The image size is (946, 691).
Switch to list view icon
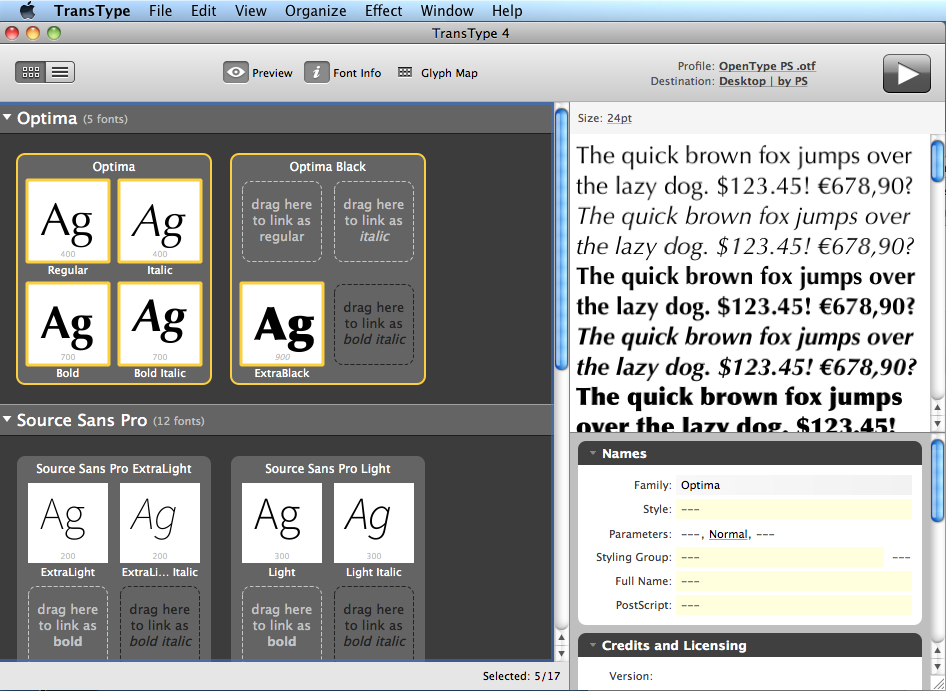point(60,72)
